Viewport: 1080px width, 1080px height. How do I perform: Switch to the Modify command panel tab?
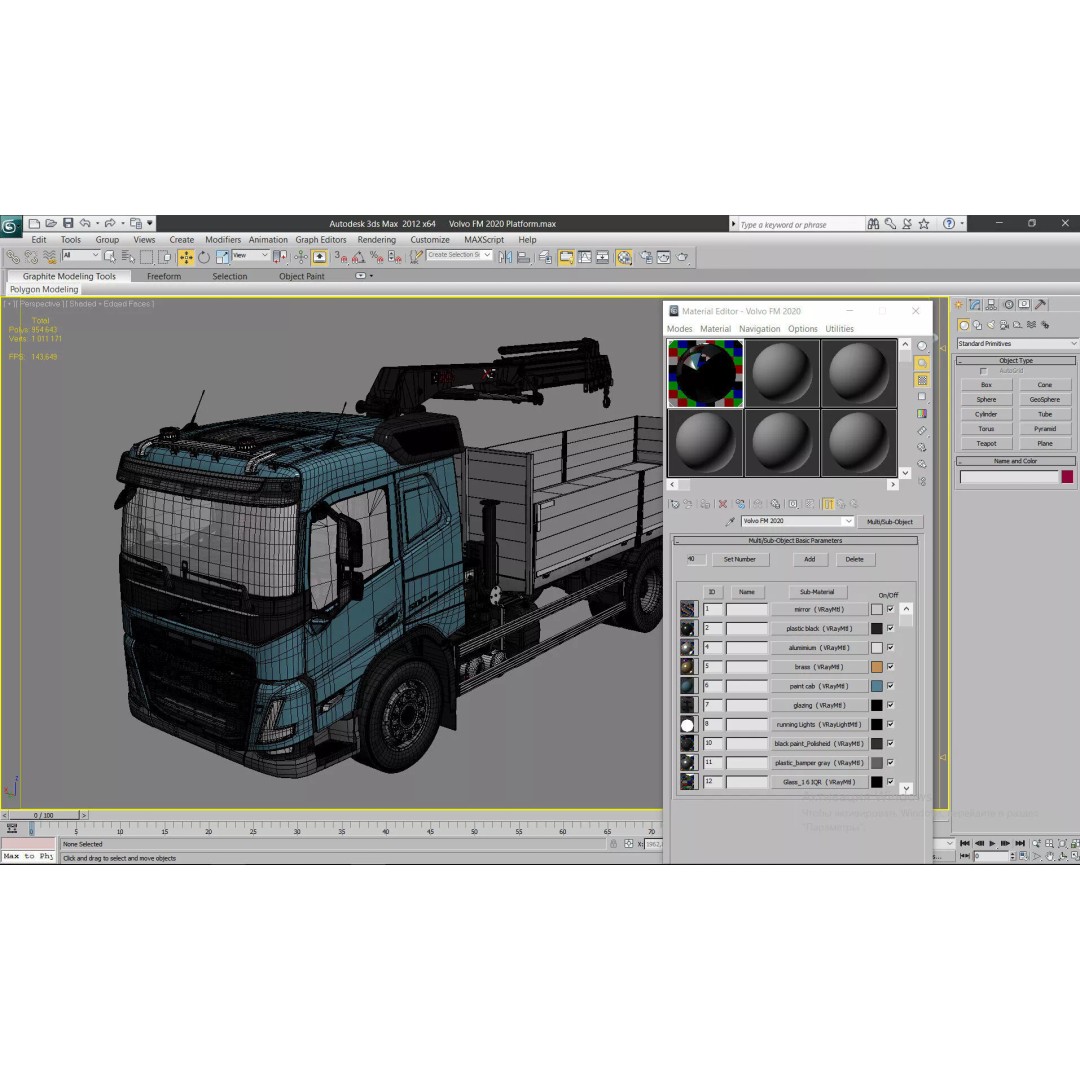point(975,304)
